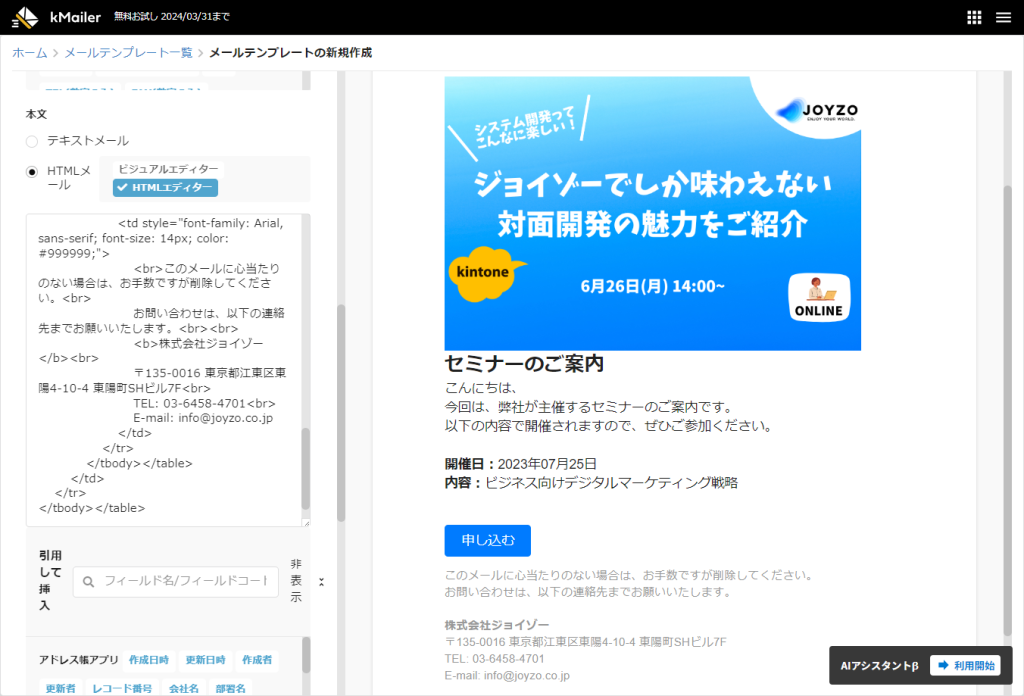Screen dimensions: 1024x696
Task: Insert the 更新者 field tag
Action: [61, 688]
